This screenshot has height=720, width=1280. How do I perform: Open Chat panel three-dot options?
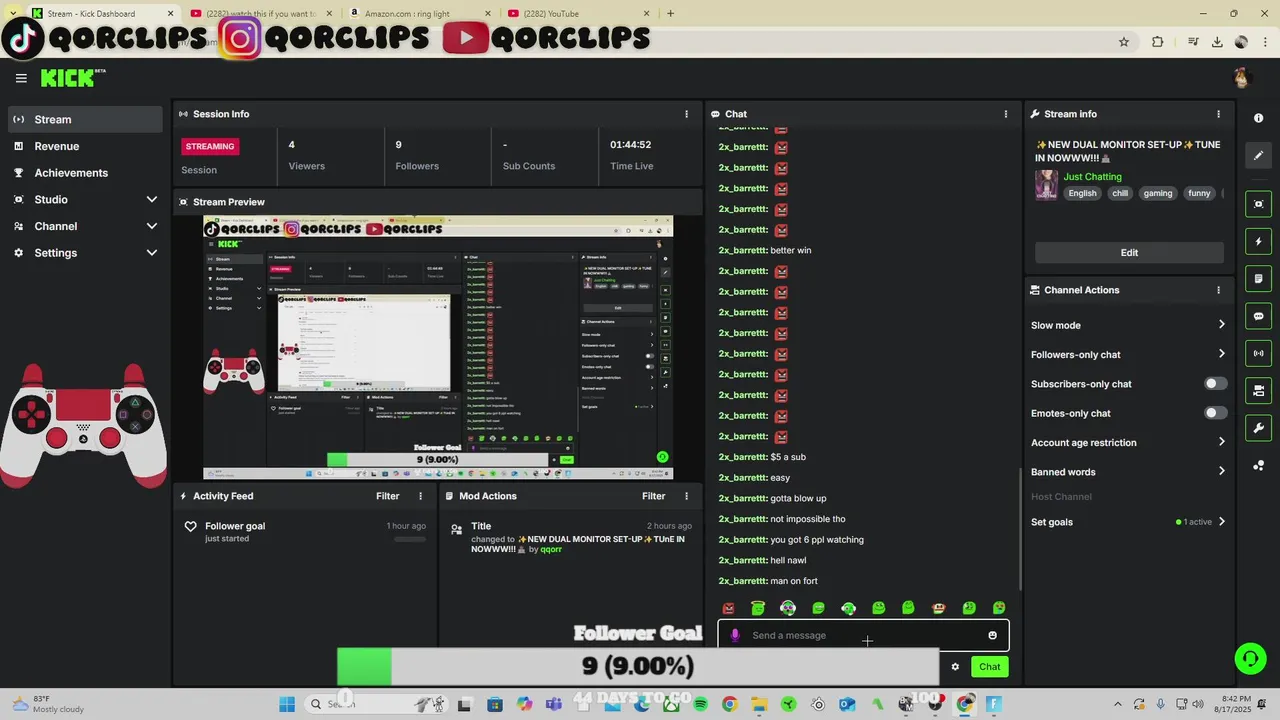(x=1006, y=114)
